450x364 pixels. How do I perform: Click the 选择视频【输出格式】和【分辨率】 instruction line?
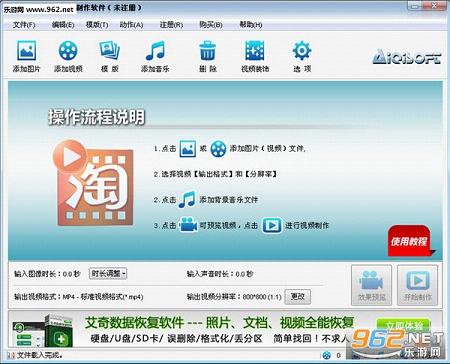pyautogui.click(x=215, y=174)
